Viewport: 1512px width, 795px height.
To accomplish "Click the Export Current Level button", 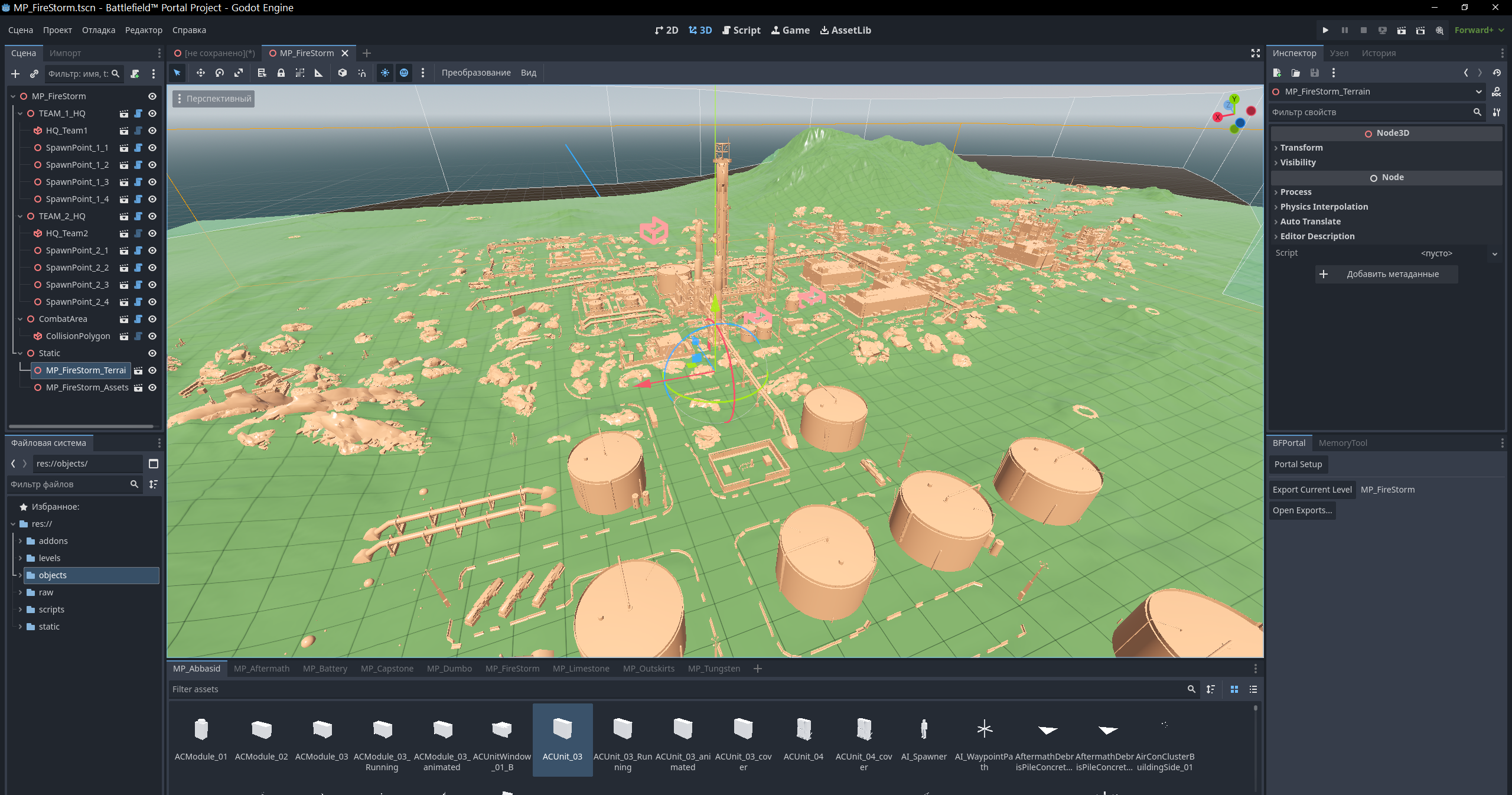I will click(1312, 490).
